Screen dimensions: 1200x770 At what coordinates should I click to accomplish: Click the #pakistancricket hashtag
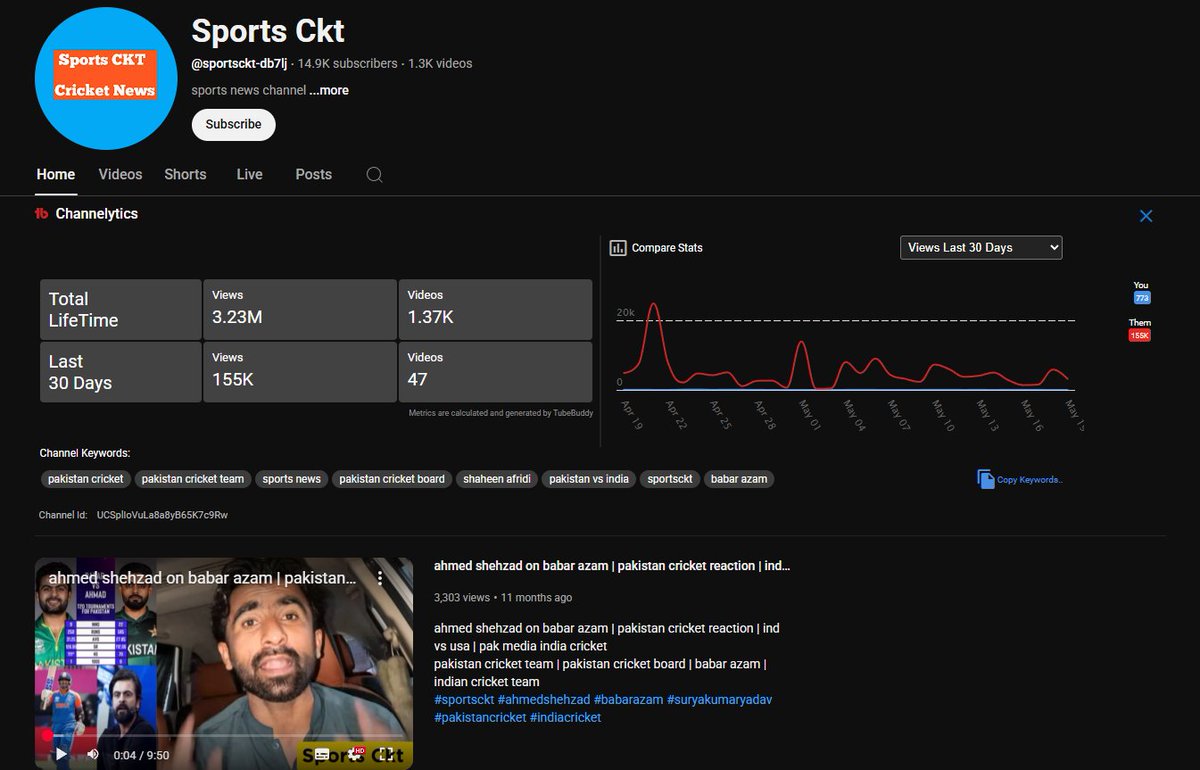click(480, 718)
